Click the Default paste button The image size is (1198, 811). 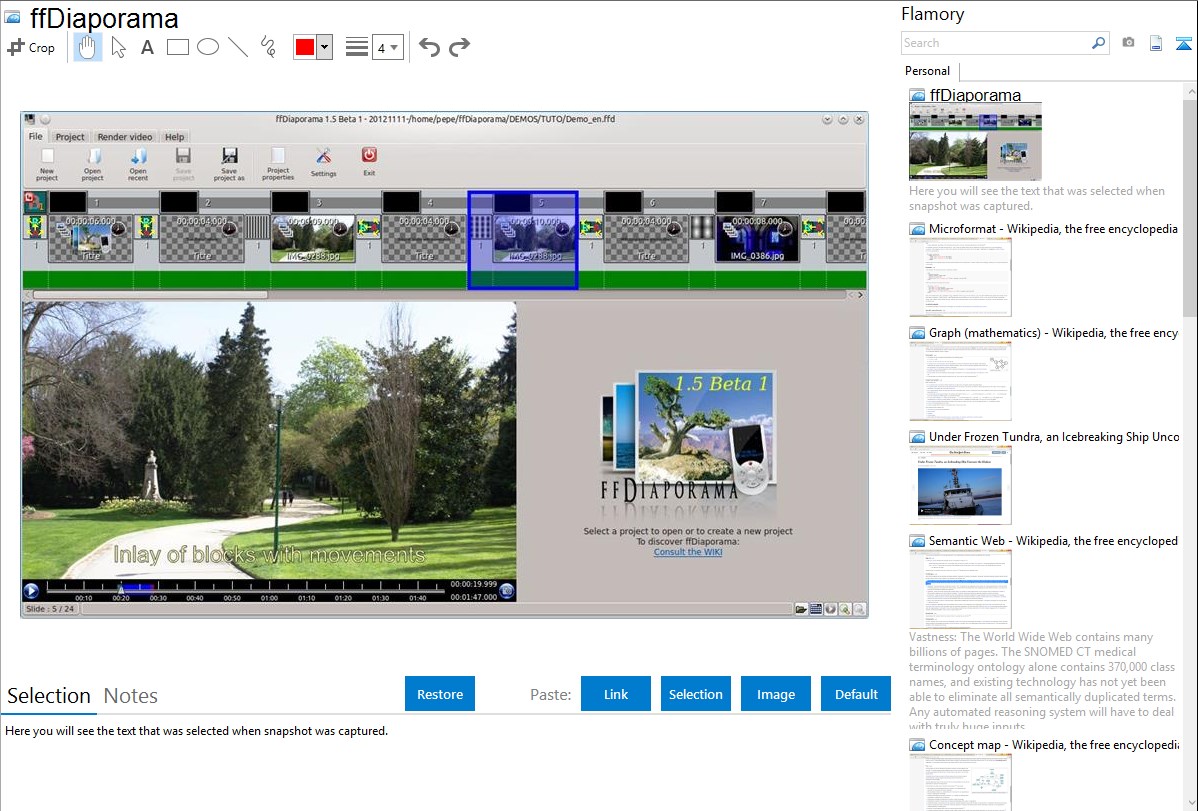pos(856,694)
